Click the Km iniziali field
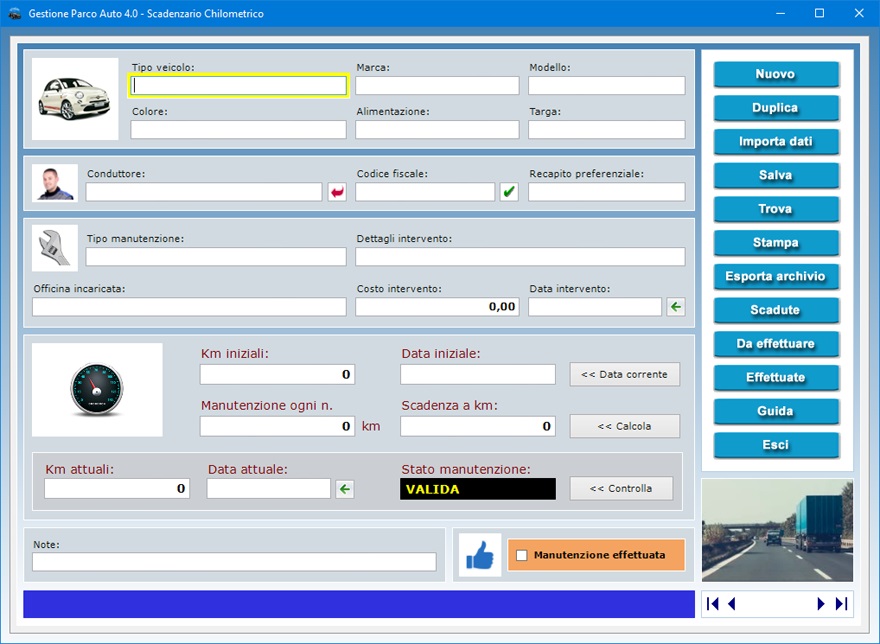This screenshot has height=644, width=880. pyautogui.click(x=277, y=374)
